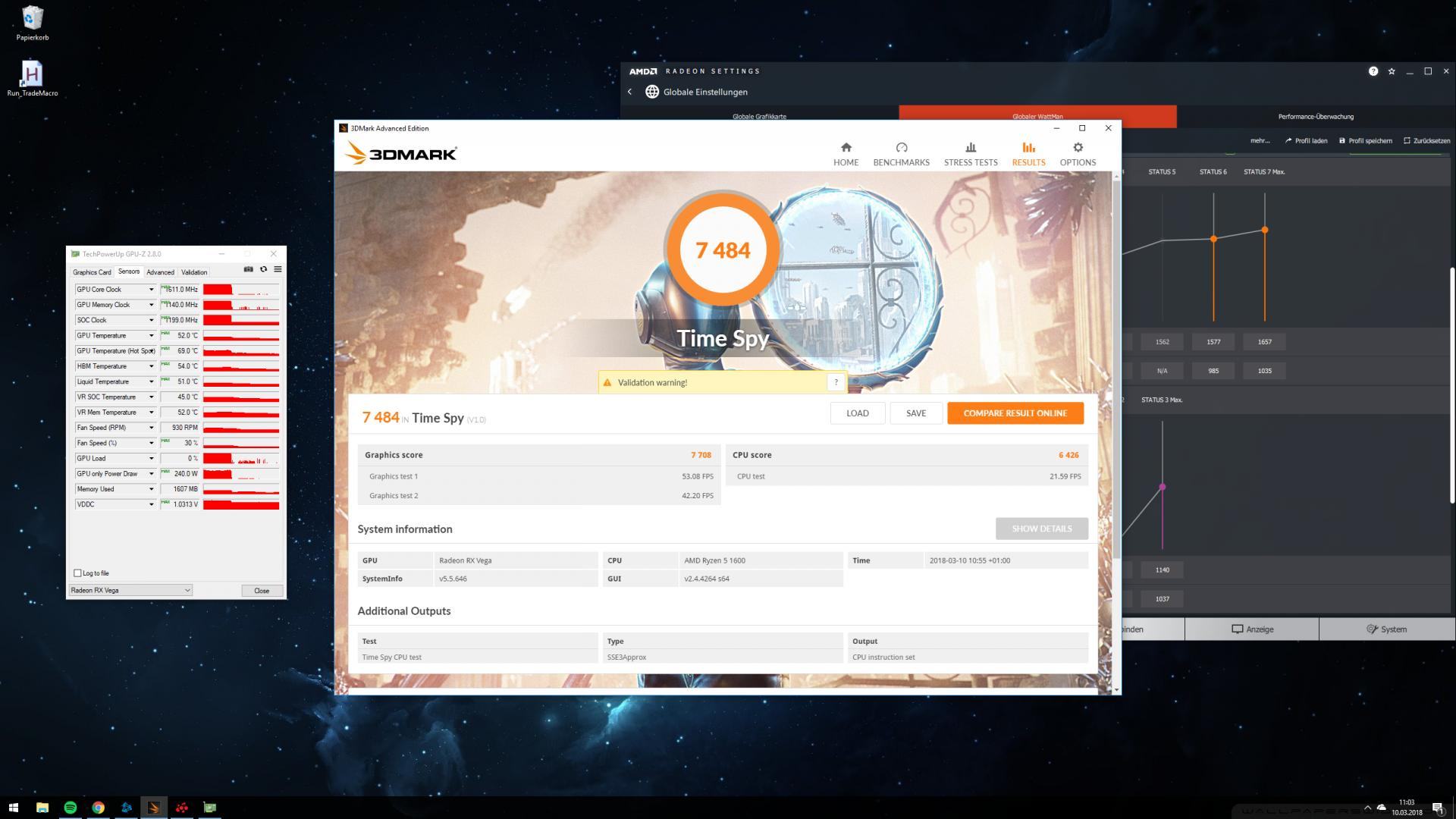Click the 3DMark results vertical scrollbar

(x=1116, y=368)
